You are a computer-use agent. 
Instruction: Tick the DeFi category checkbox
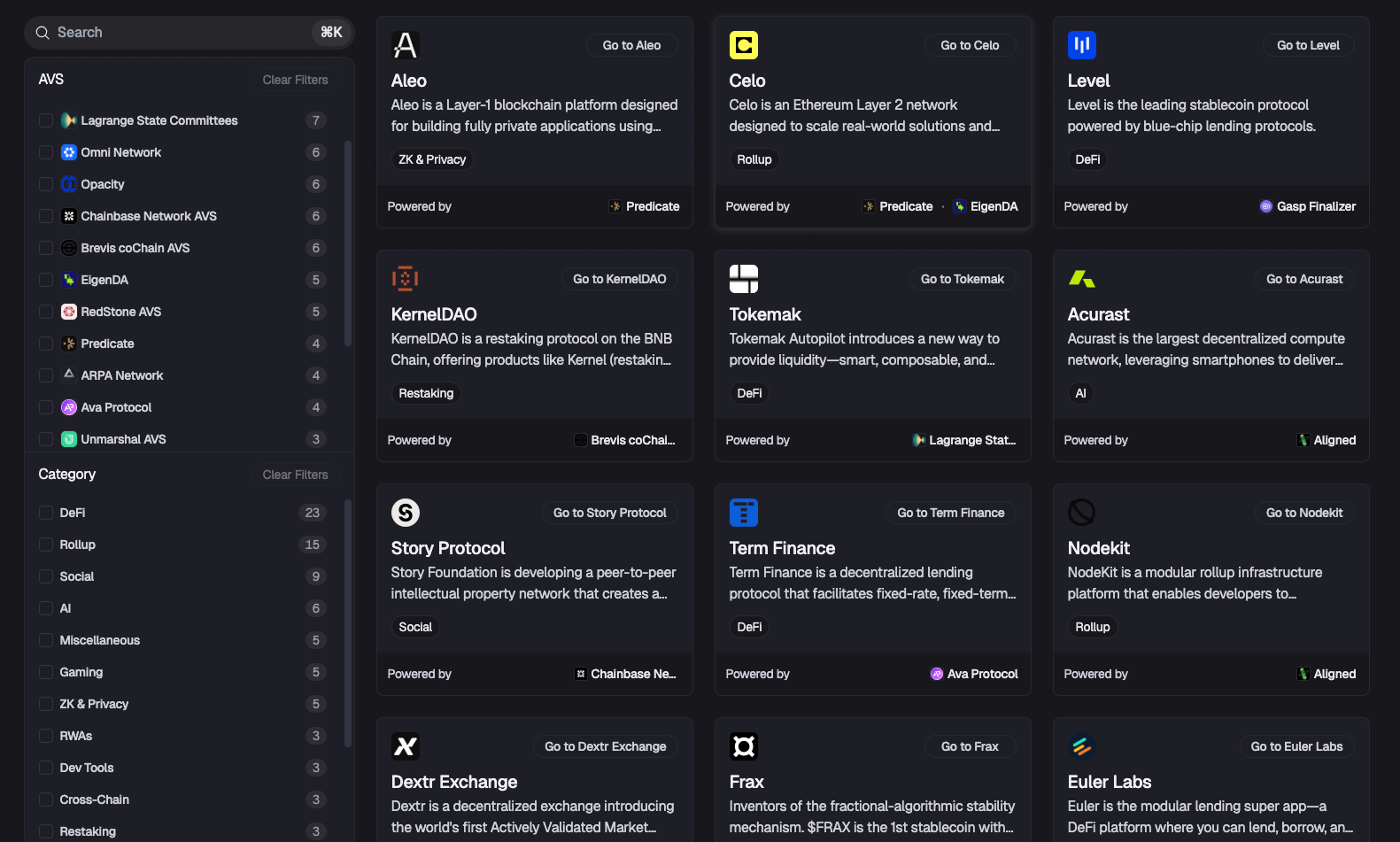[46, 513]
